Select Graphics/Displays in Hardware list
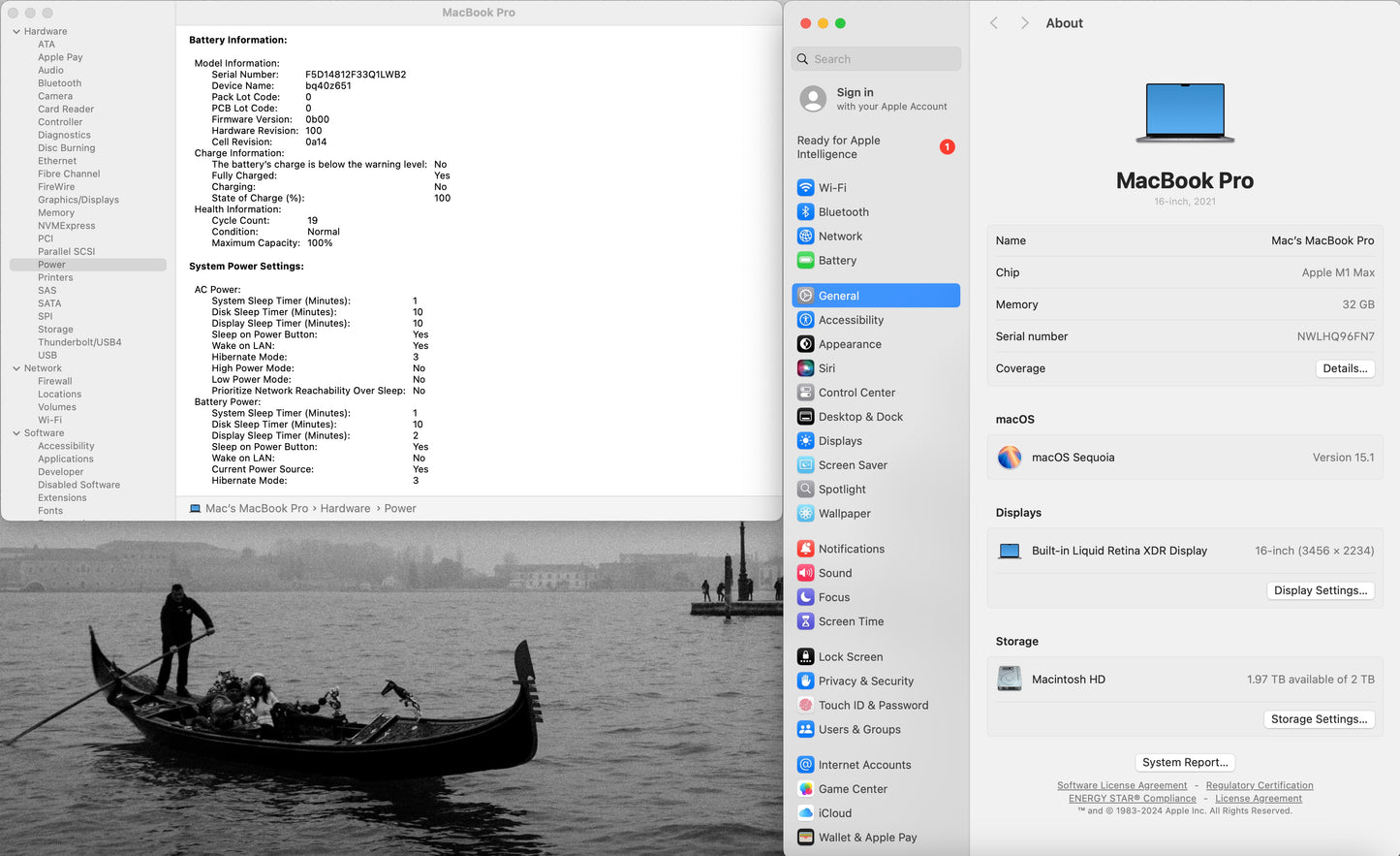The image size is (1400, 856). tap(78, 200)
